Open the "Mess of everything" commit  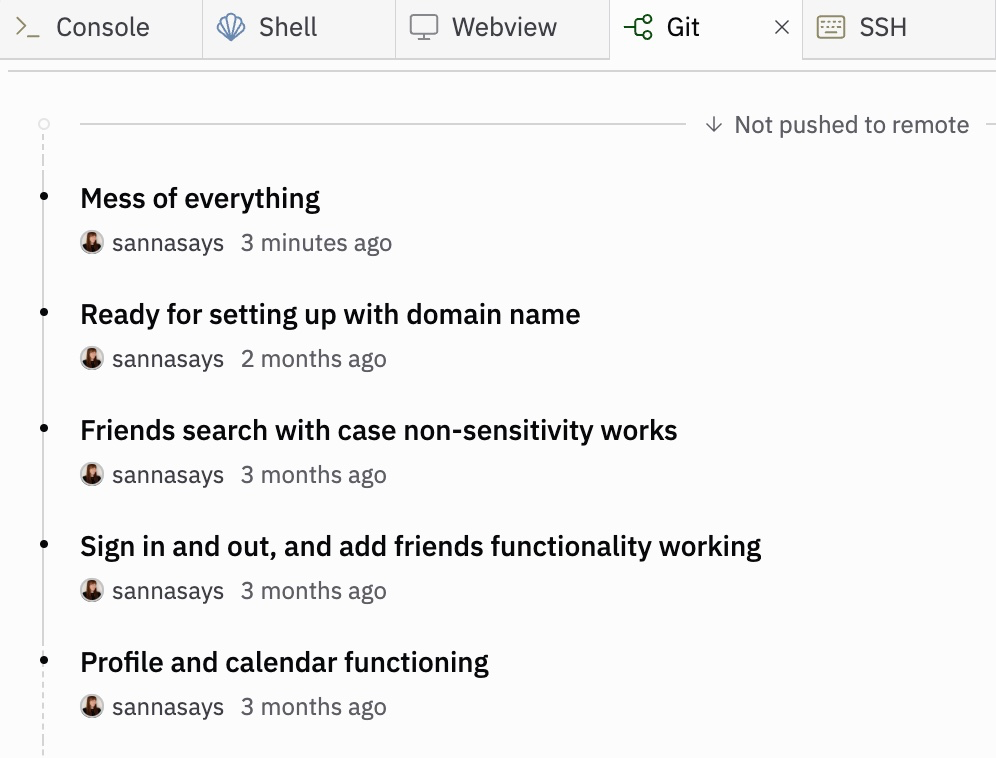200,198
